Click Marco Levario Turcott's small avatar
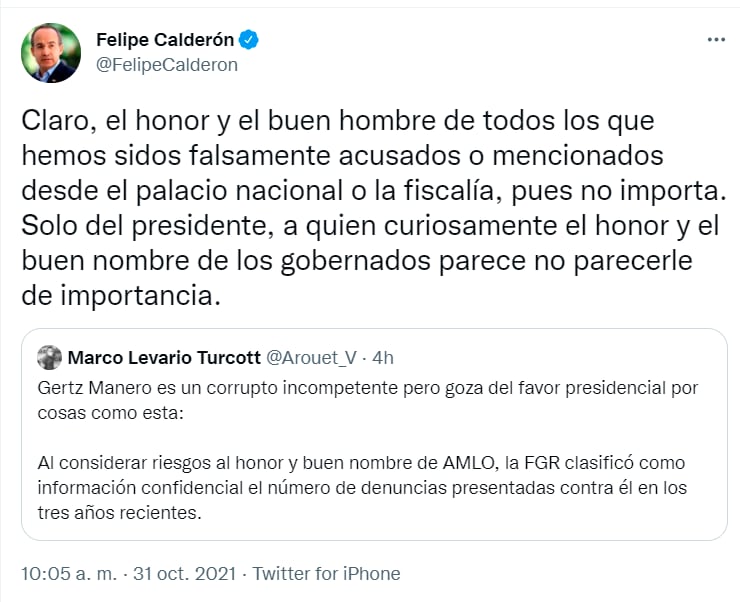This screenshot has width=740, height=602. pyautogui.click(x=49, y=357)
